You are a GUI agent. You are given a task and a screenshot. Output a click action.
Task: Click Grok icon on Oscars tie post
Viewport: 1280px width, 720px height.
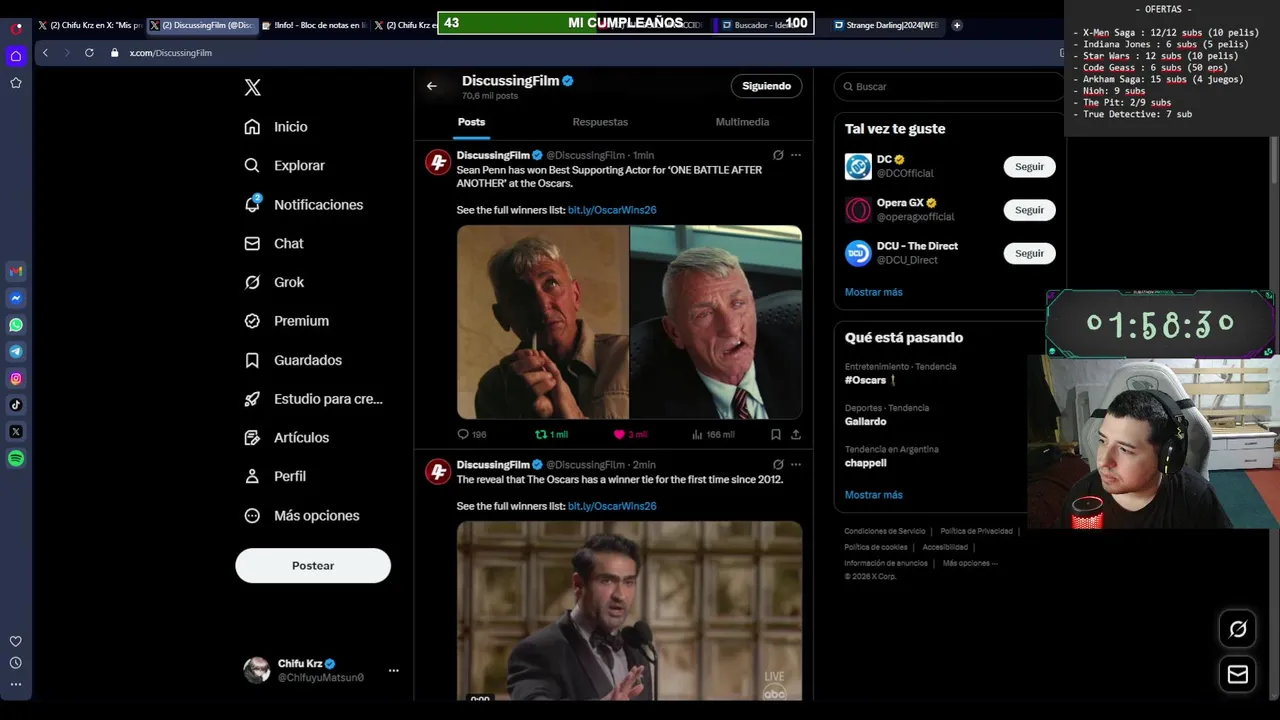pos(778,465)
